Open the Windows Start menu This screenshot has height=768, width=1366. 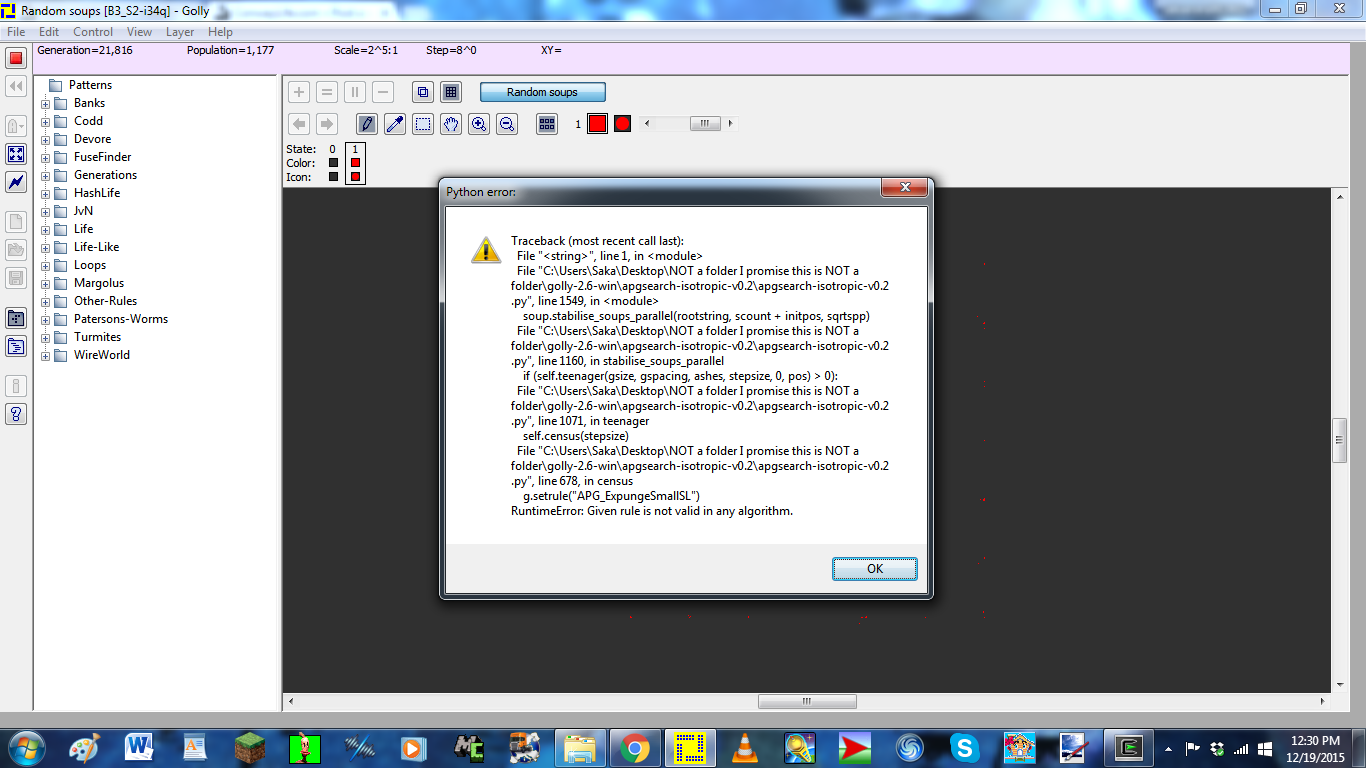(x=26, y=747)
